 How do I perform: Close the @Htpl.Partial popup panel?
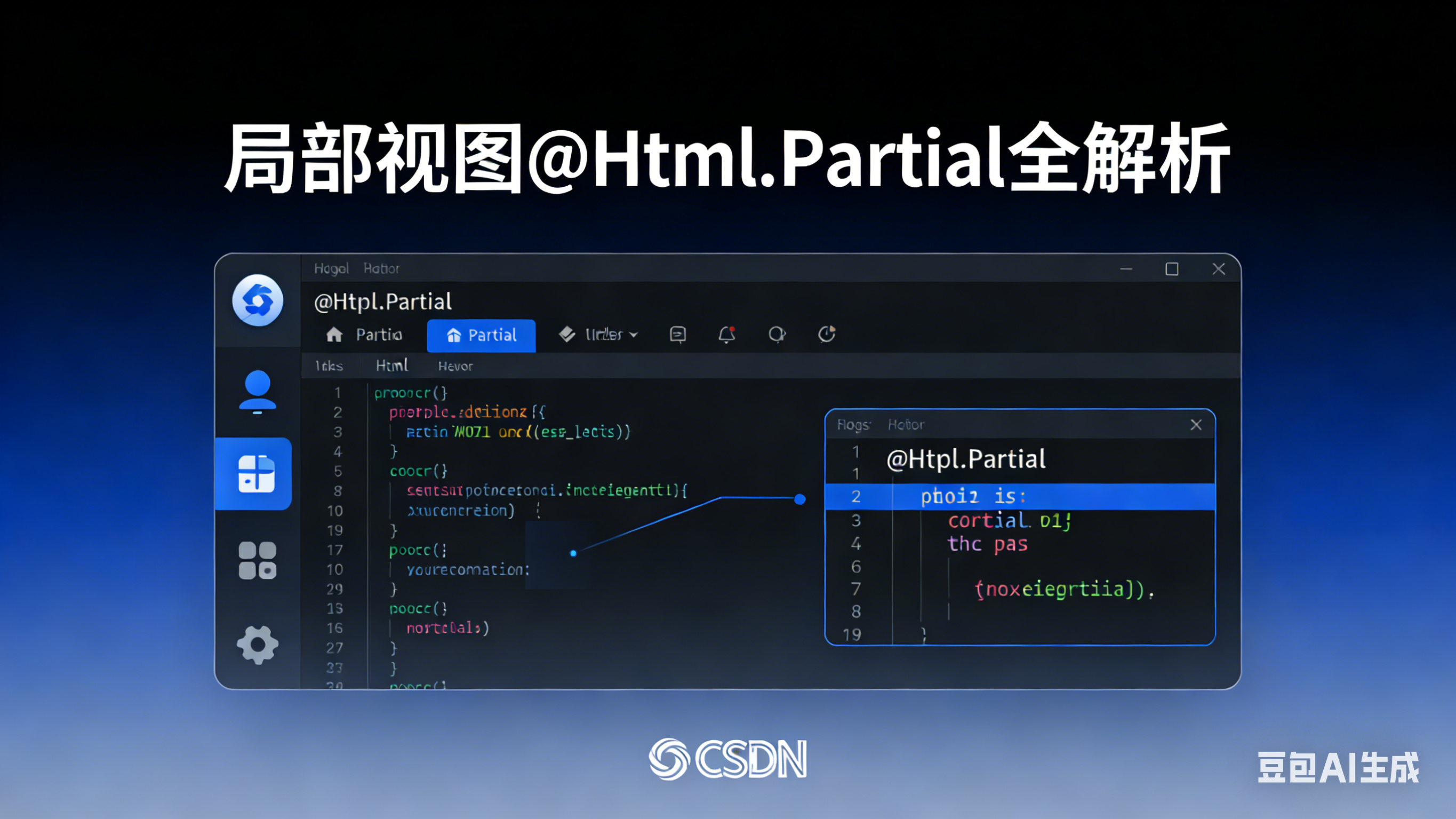tap(1195, 425)
